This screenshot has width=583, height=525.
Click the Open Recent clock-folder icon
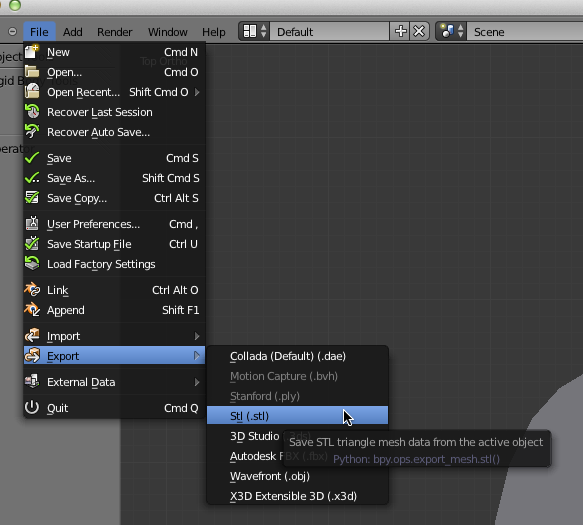click(32, 91)
